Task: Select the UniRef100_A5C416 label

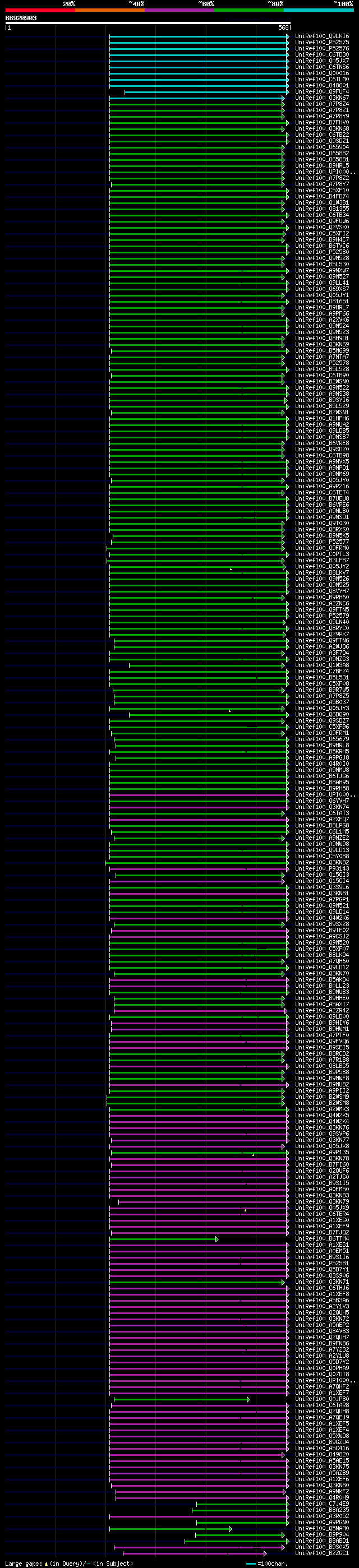Action: click(x=323, y=1448)
